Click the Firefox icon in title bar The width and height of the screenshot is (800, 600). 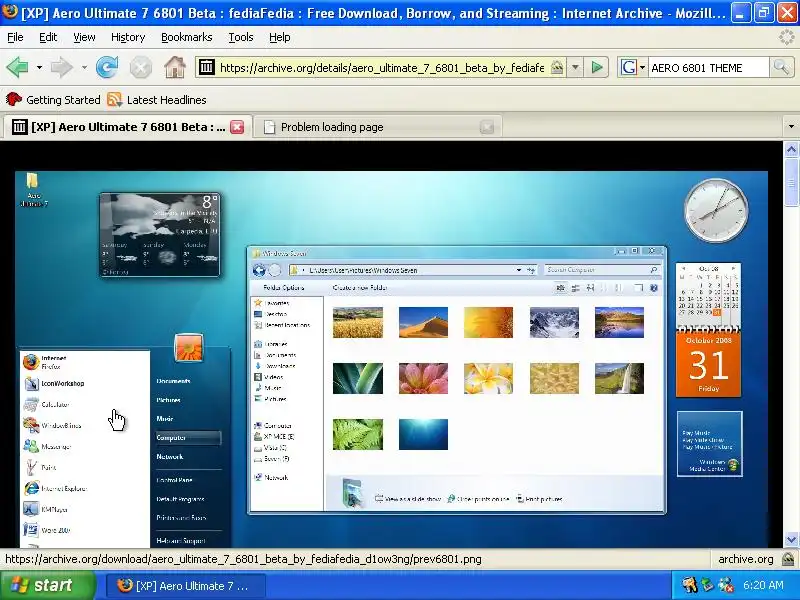click(10, 11)
